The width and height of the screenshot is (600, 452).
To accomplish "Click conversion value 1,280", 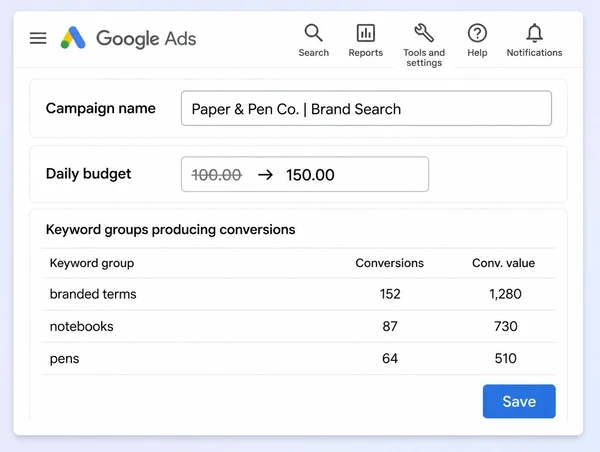I will (505, 294).
